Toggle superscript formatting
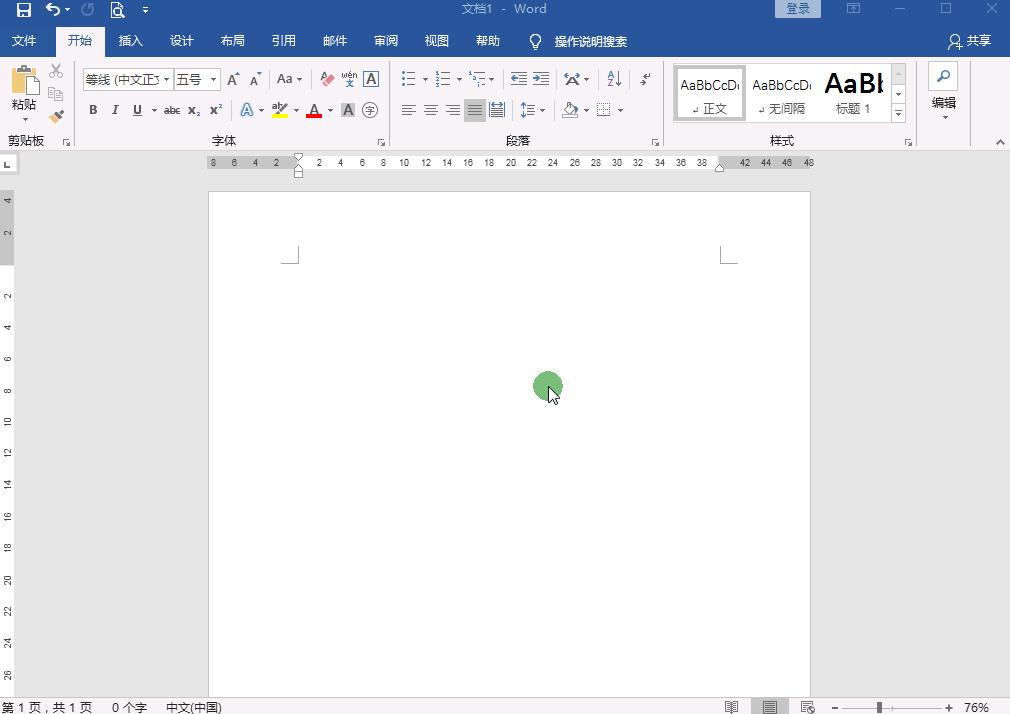Image resolution: width=1010 pixels, height=714 pixels. point(216,110)
